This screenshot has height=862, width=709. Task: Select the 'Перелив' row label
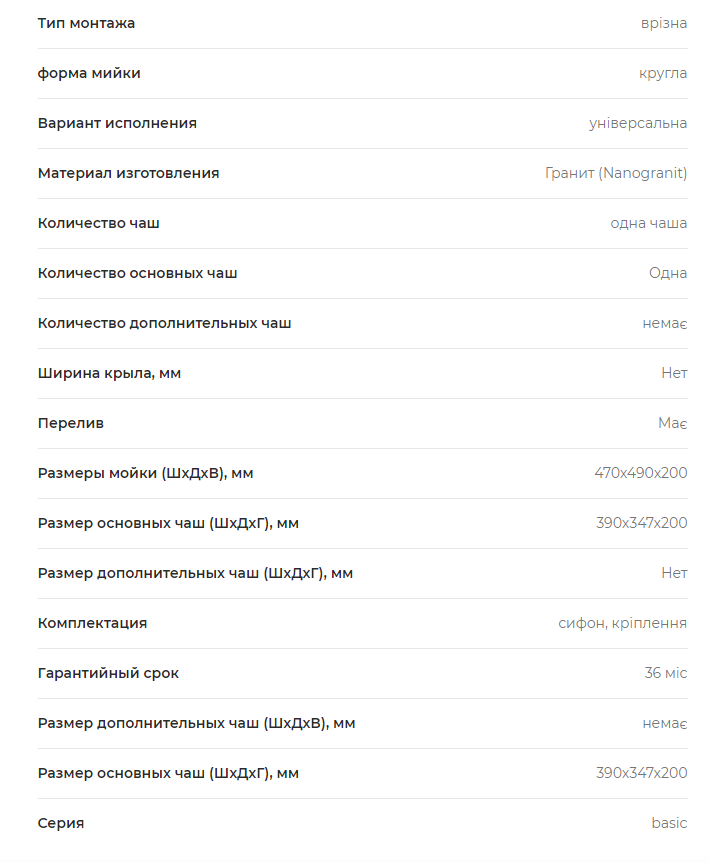point(71,423)
